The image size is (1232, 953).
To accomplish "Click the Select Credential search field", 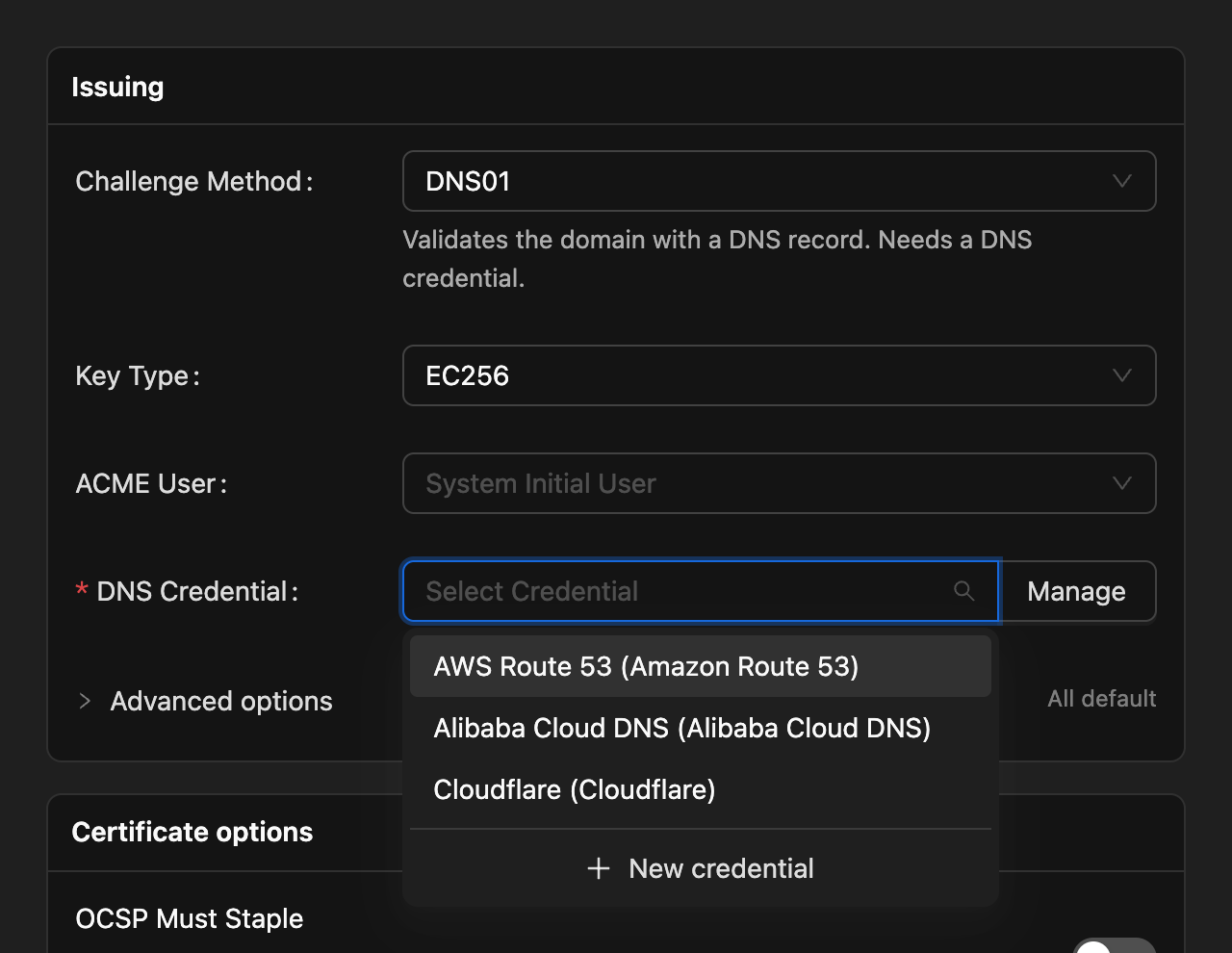I will click(x=701, y=591).
